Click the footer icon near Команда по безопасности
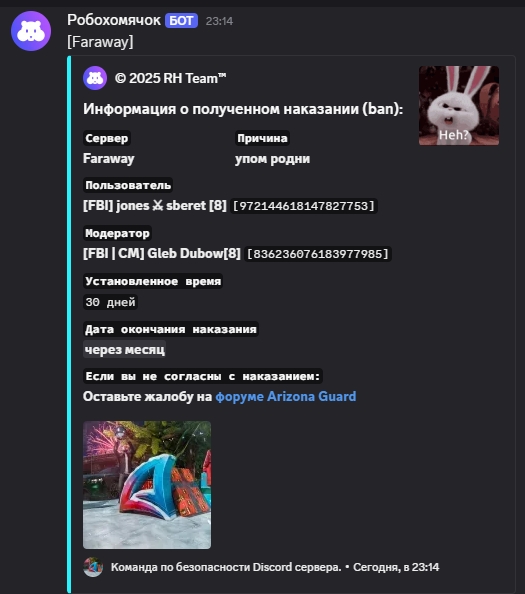This screenshot has height=594, width=525. coord(93,567)
